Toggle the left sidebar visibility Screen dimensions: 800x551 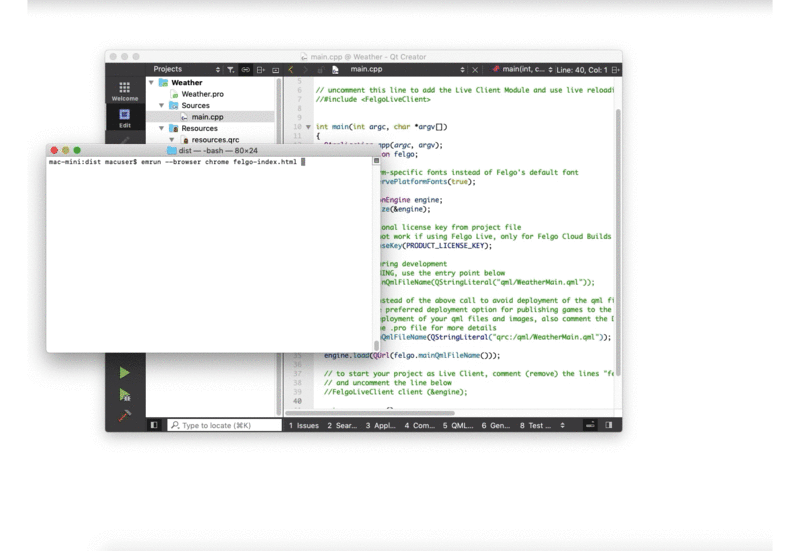coord(154,425)
